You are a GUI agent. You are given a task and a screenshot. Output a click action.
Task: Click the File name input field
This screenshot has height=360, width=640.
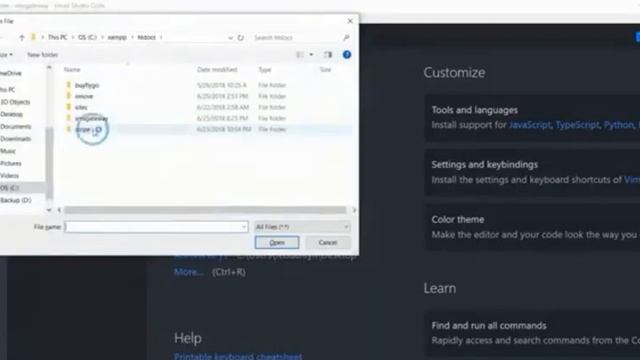click(x=156, y=227)
